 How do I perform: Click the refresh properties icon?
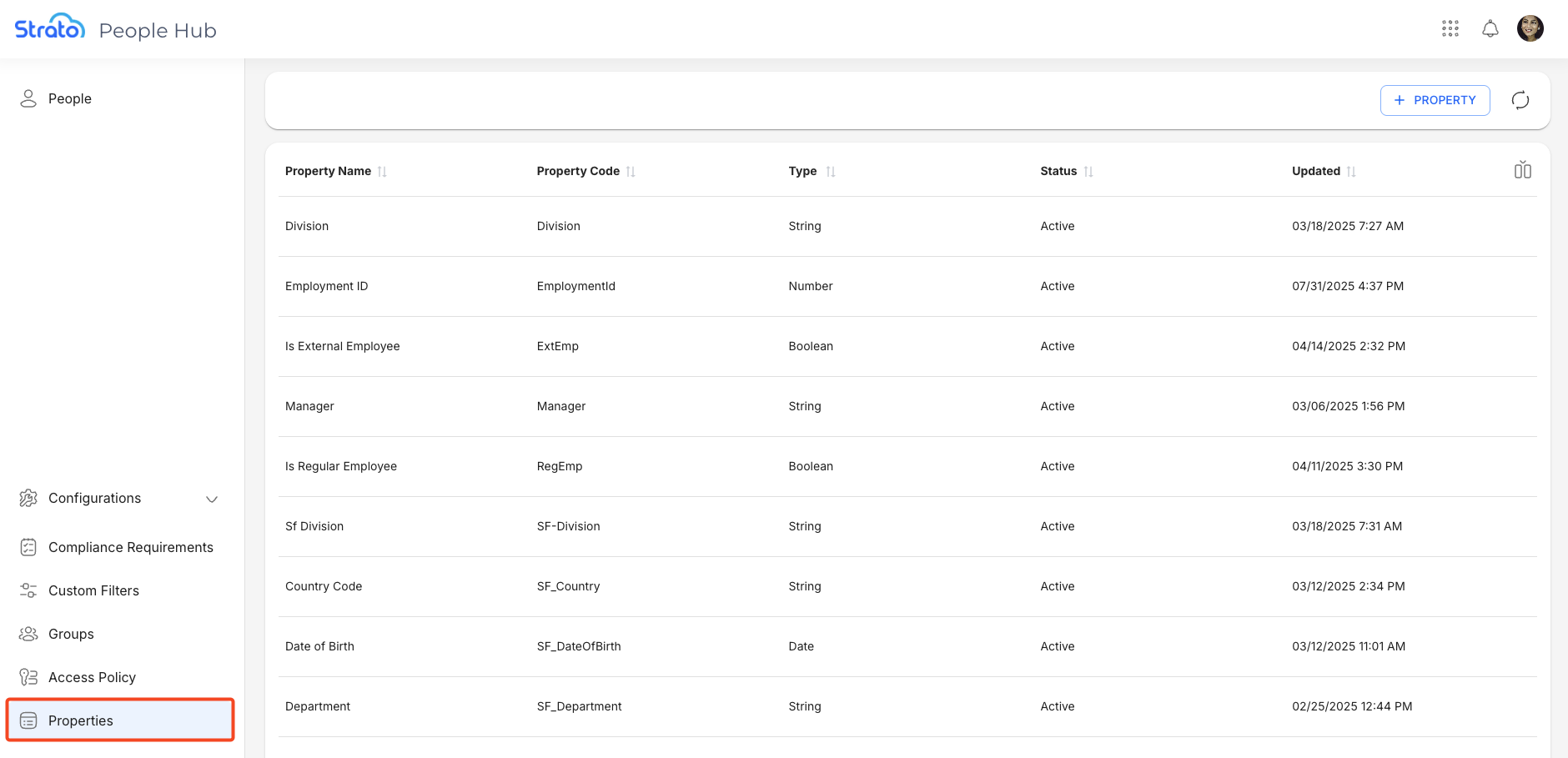click(1520, 100)
